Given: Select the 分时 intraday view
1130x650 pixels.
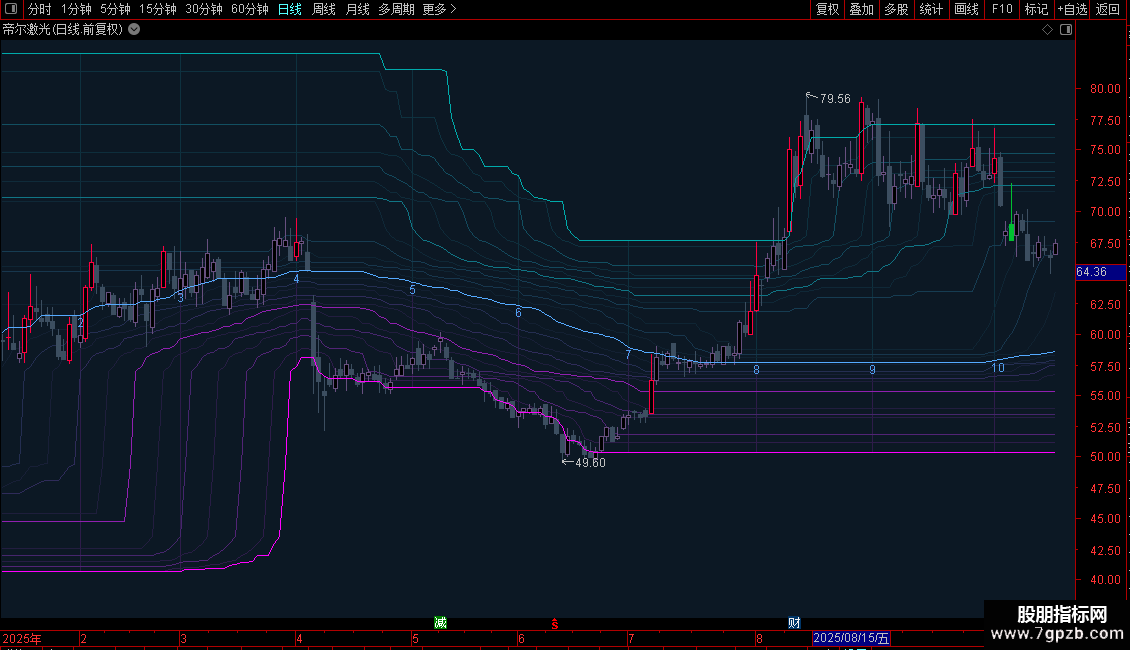Looking at the screenshot, I should [39, 9].
